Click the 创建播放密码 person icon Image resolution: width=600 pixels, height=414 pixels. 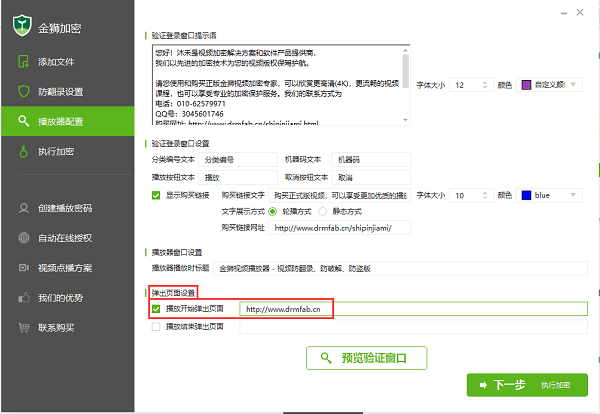(x=24, y=208)
